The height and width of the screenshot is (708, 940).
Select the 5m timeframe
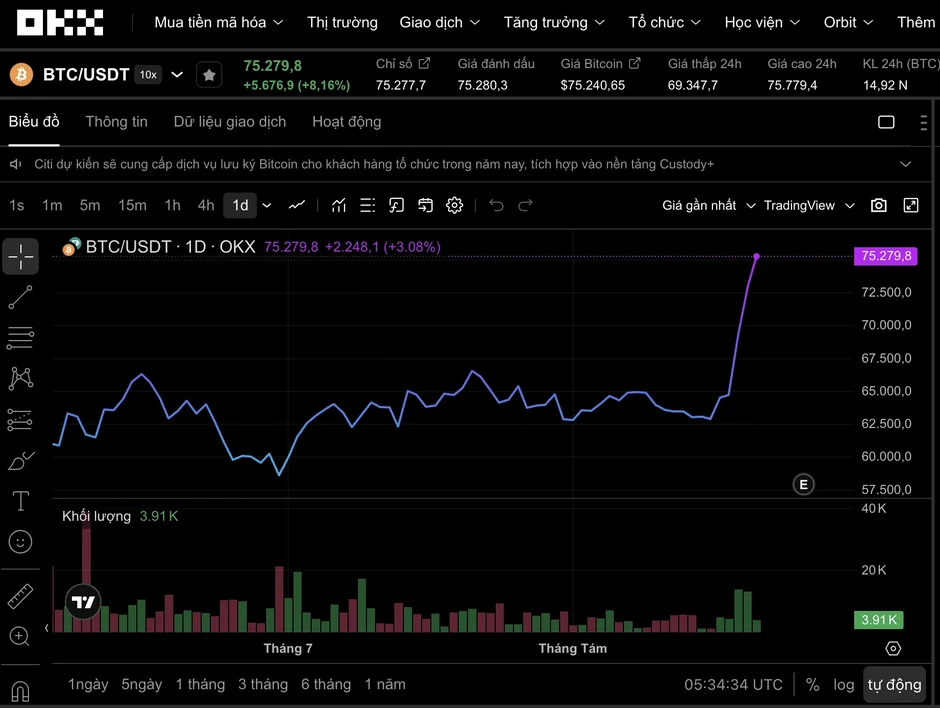[90, 206]
